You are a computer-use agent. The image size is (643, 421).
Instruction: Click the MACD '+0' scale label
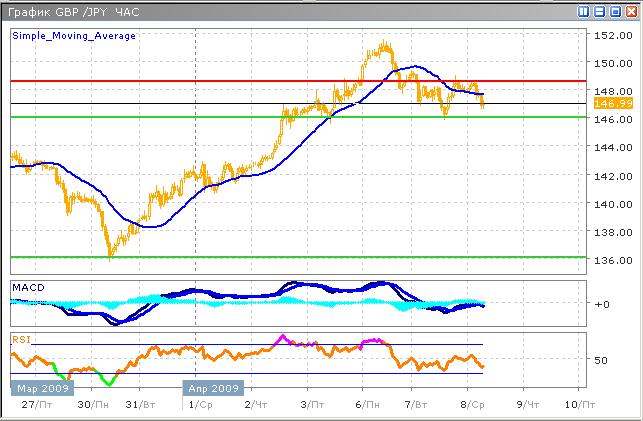(602, 304)
